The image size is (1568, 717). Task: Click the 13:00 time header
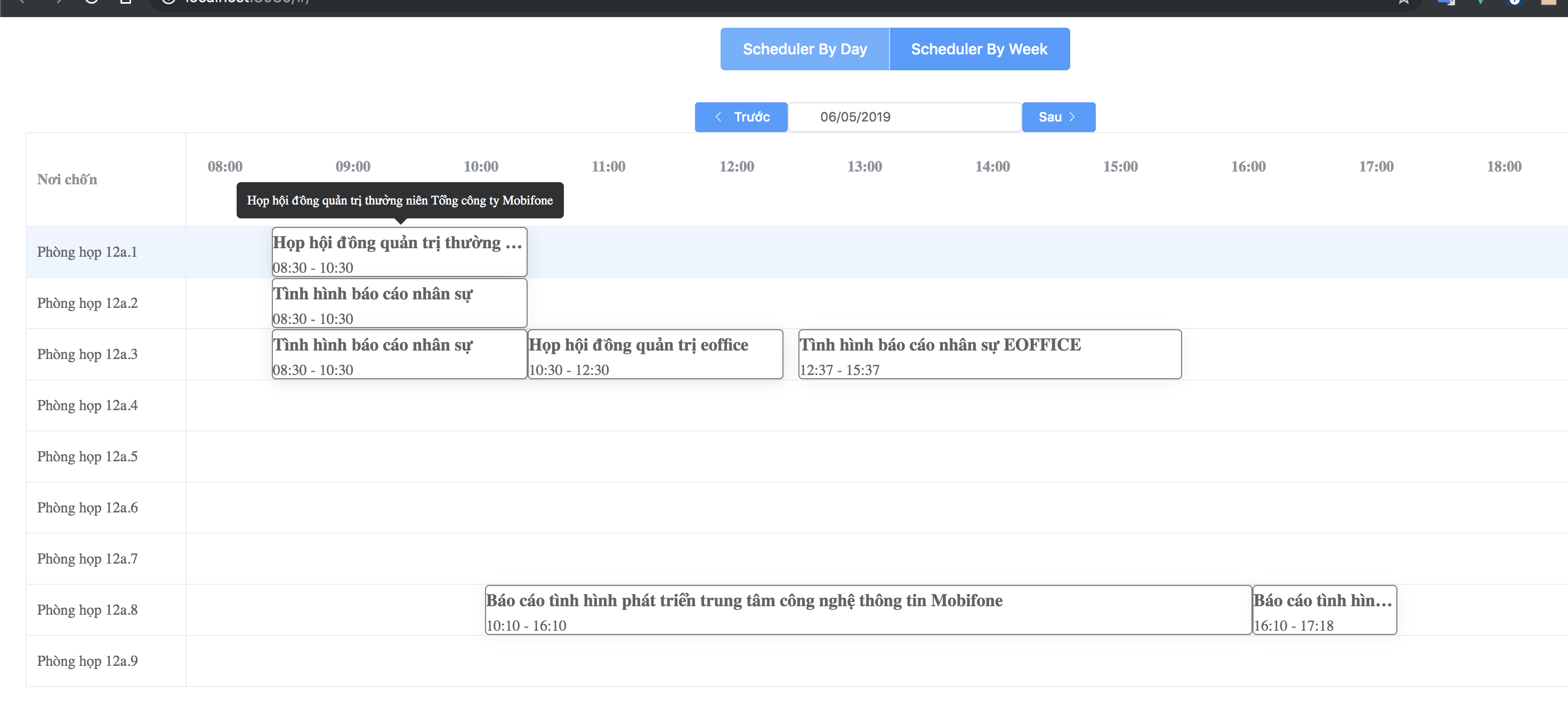(864, 167)
